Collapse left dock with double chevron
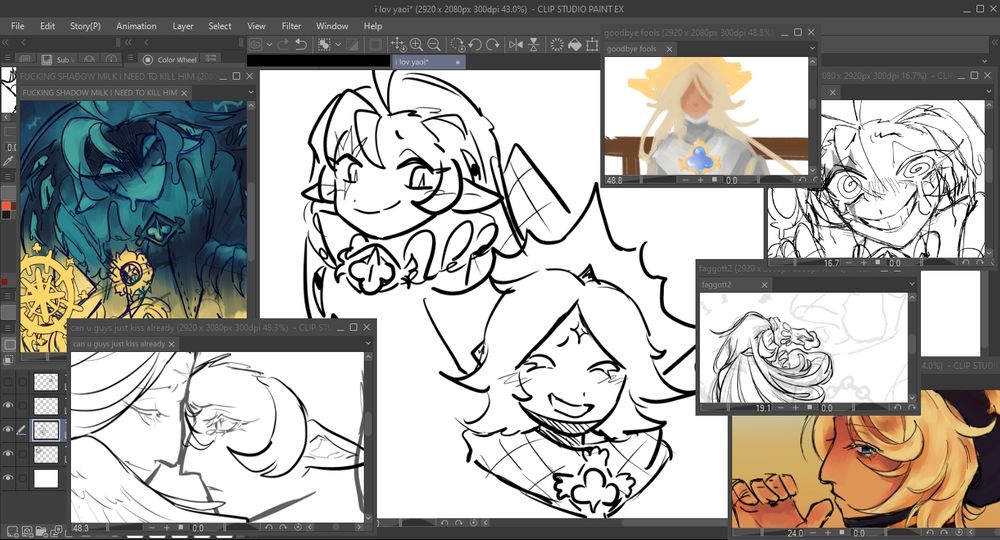1000x540 pixels. 5,42
